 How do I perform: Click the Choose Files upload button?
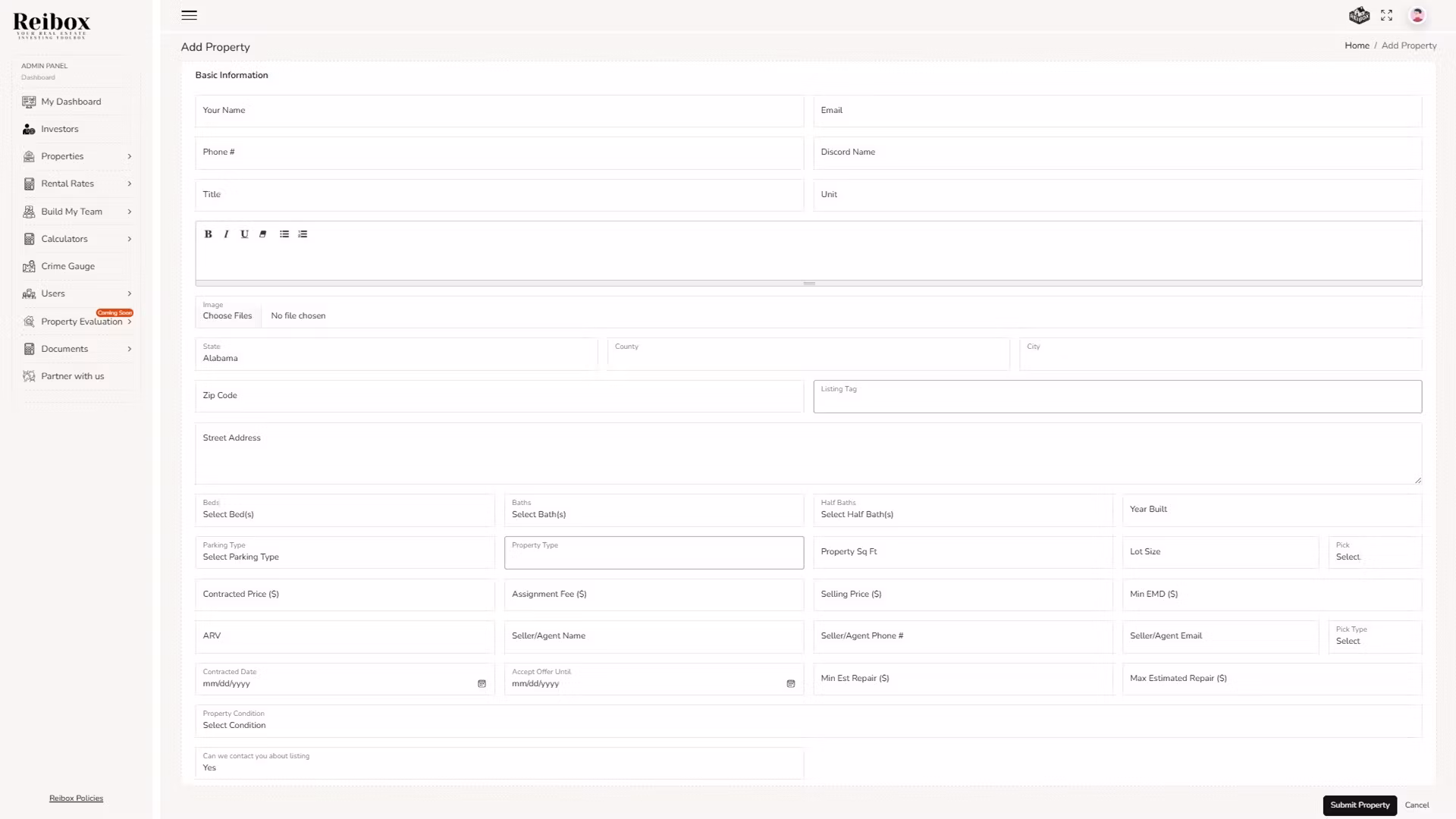(x=227, y=316)
